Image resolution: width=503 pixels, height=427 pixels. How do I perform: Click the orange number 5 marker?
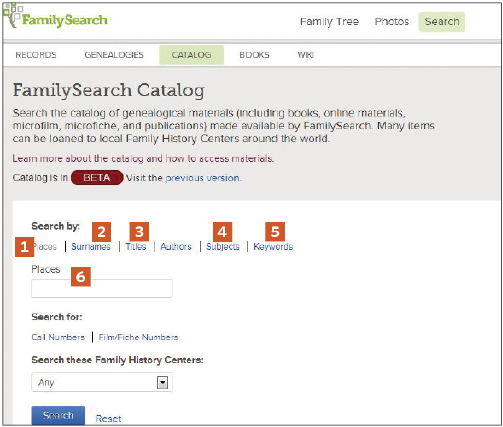coord(275,231)
